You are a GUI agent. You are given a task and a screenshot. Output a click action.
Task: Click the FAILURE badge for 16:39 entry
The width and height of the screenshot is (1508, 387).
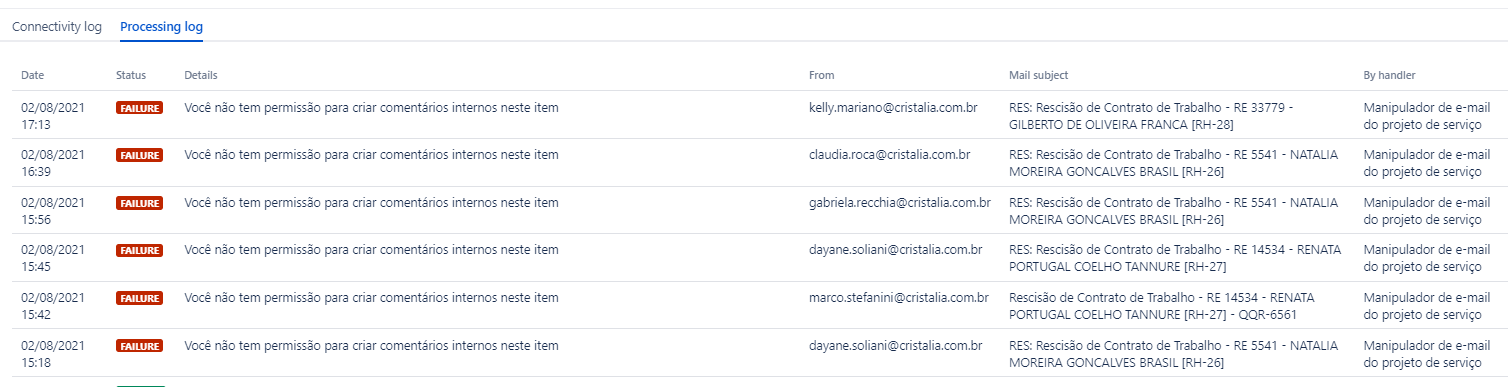click(139, 155)
